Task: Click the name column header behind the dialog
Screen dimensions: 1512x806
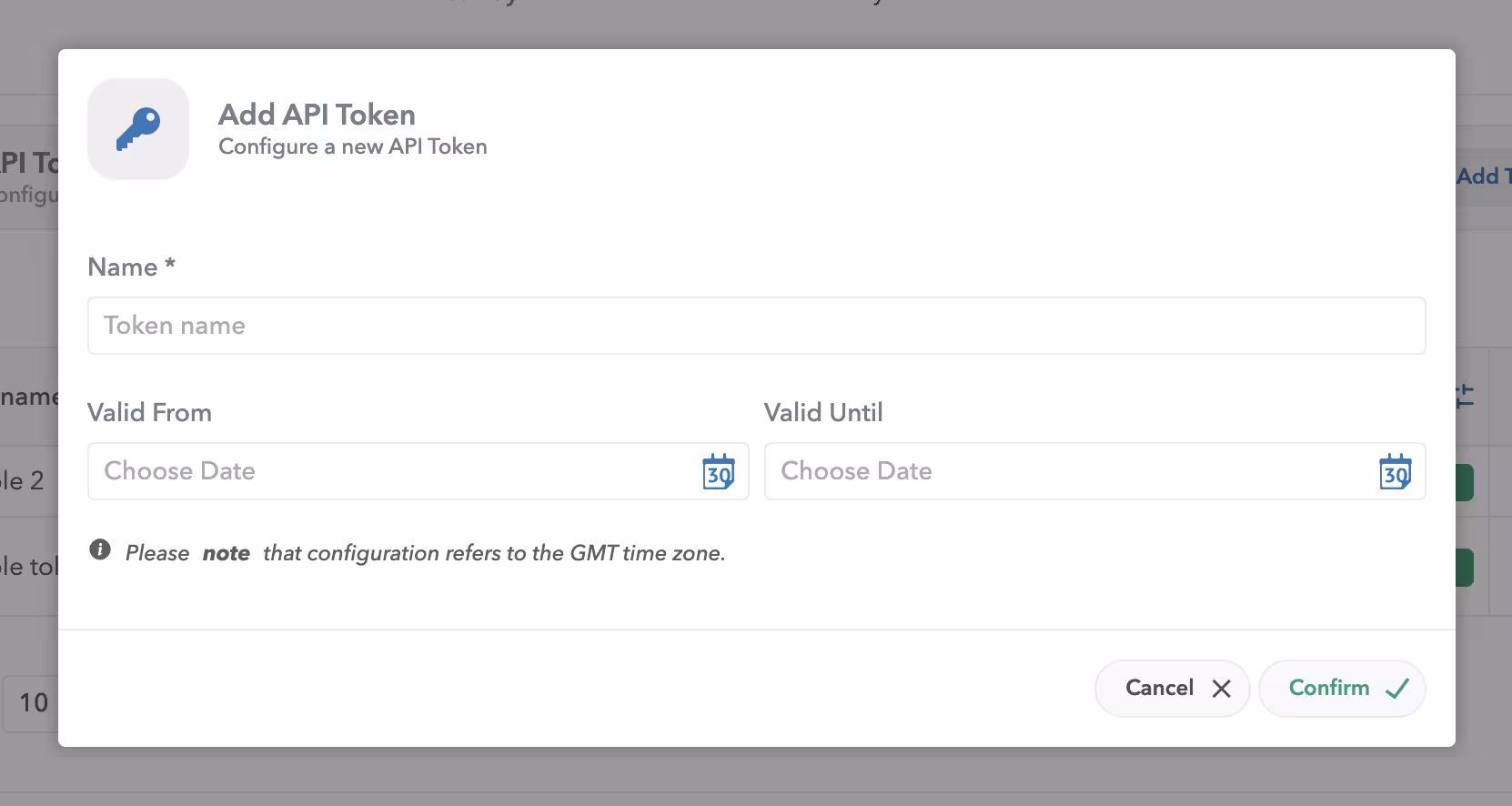Action: [x=29, y=397]
